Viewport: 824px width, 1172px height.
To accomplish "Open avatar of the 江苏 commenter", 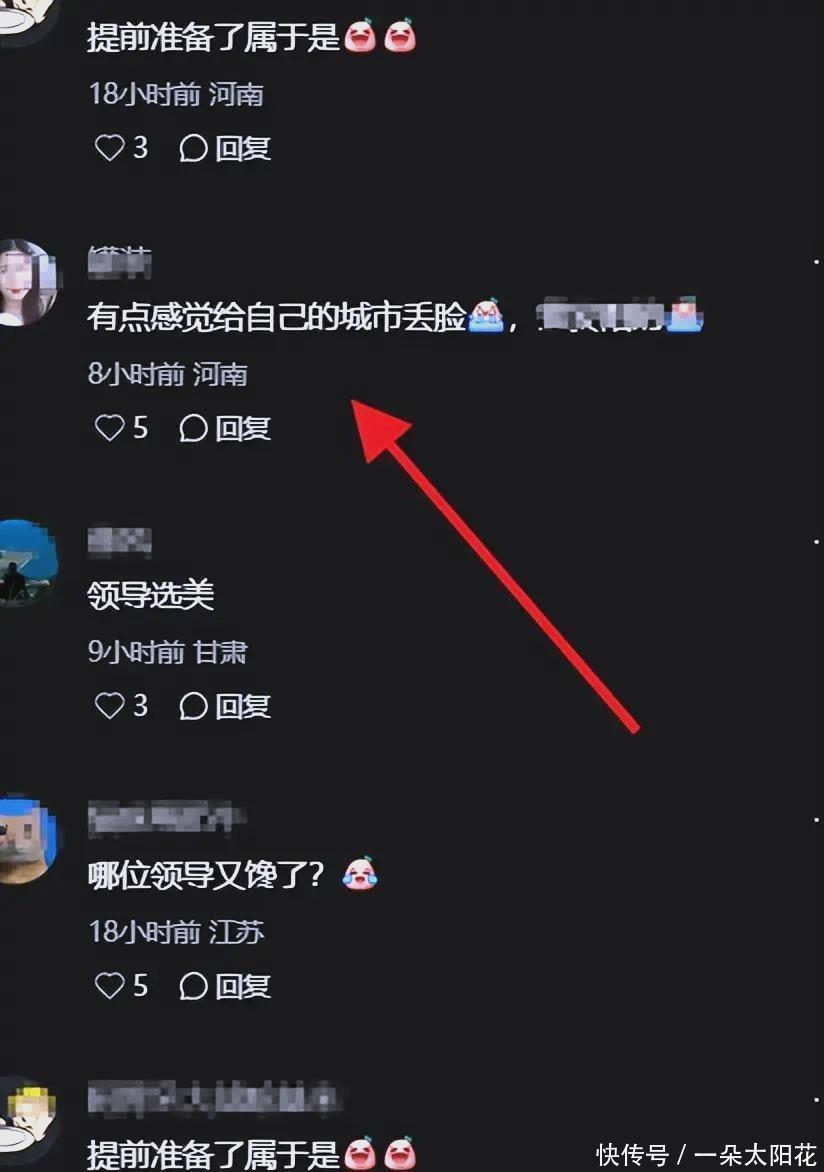I will pyautogui.click(x=27, y=841).
